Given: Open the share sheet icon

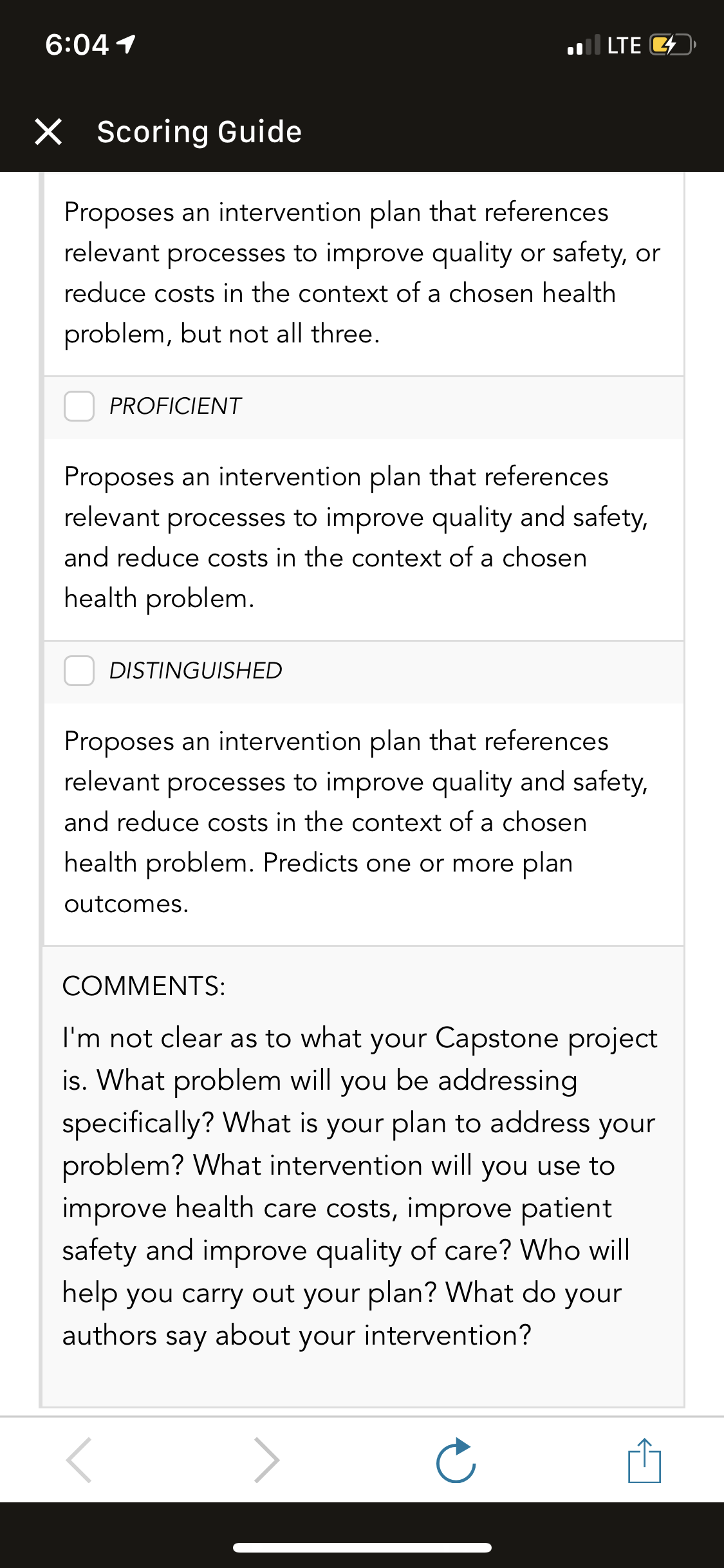Looking at the screenshot, I should [x=644, y=1460].
